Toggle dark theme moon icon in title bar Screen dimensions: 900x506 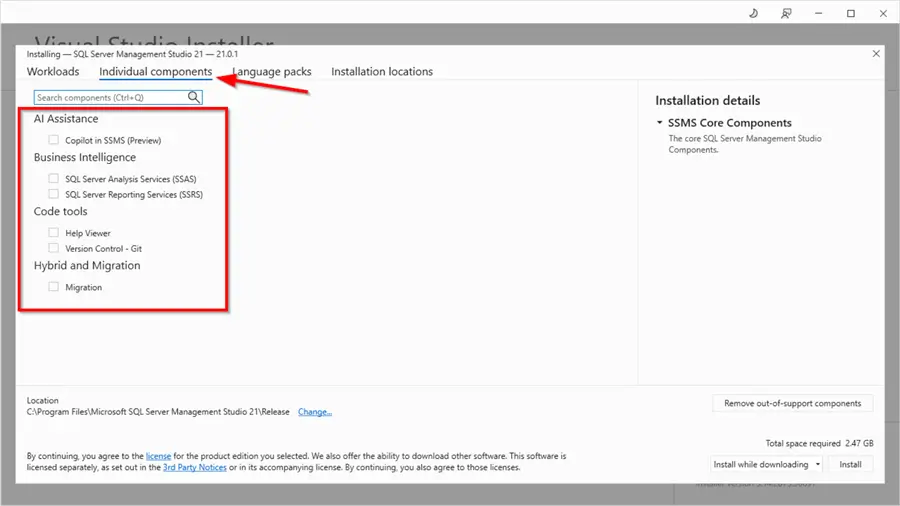pos(754,13)
